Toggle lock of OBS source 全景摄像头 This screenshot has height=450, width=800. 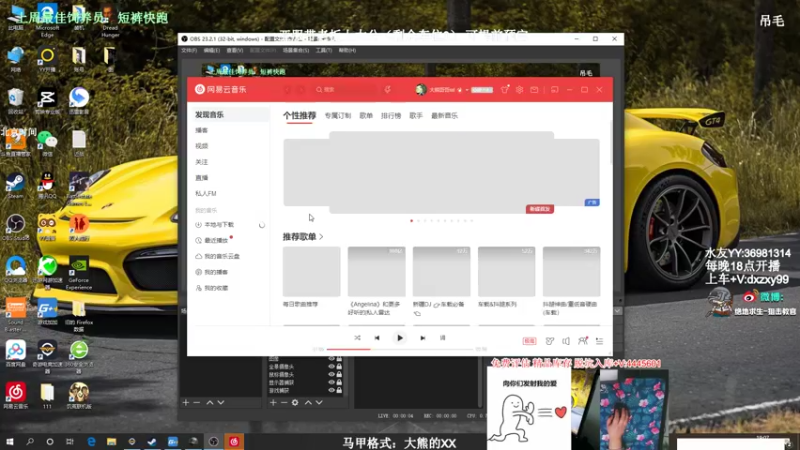[x=339, y=367]
